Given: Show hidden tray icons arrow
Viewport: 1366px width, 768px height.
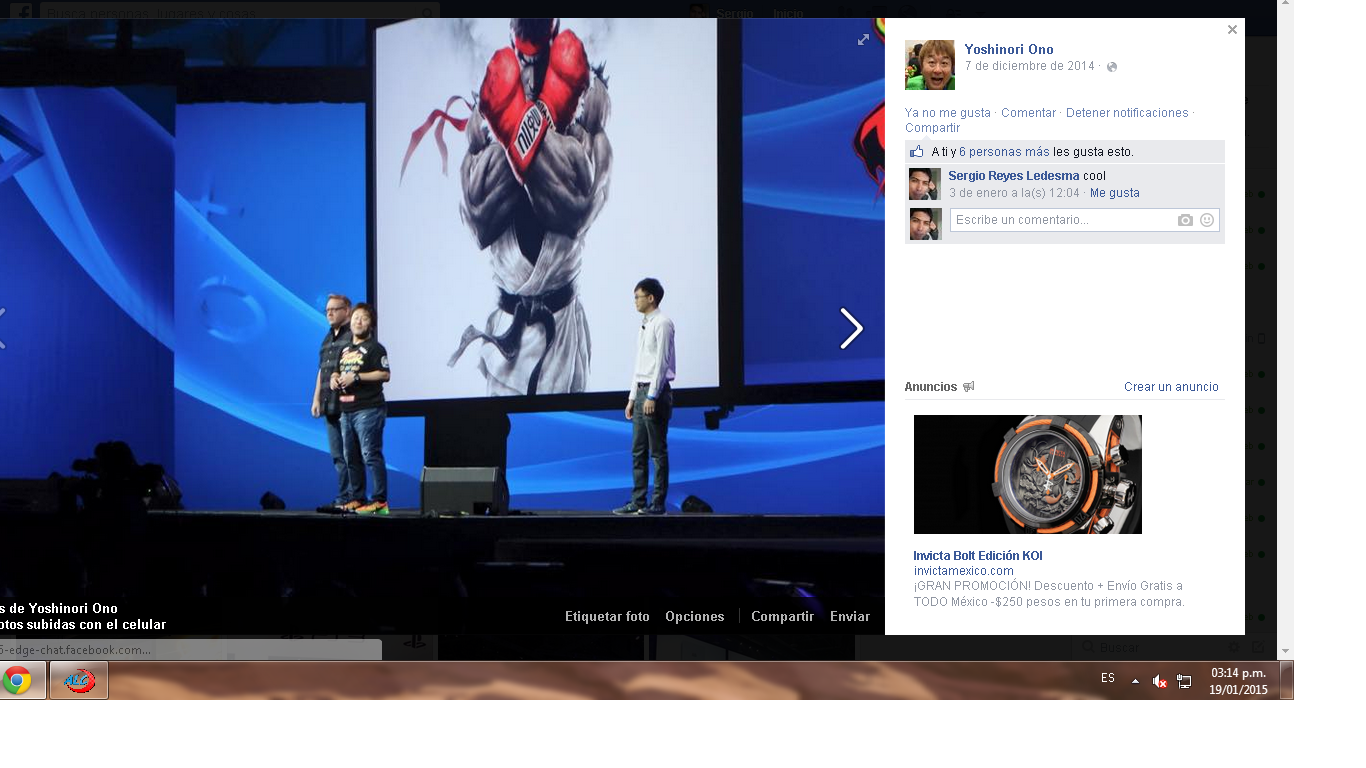Looking at the screenshot, I should click(1135, 681).
